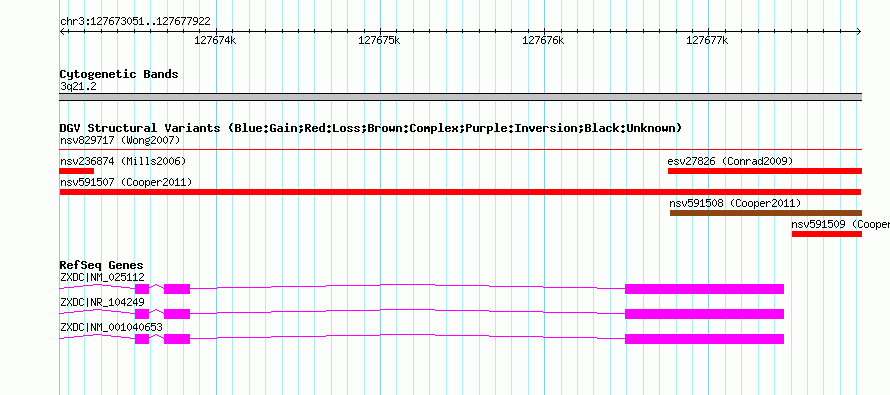Click the 3q21.2 band label

(79, 86)
